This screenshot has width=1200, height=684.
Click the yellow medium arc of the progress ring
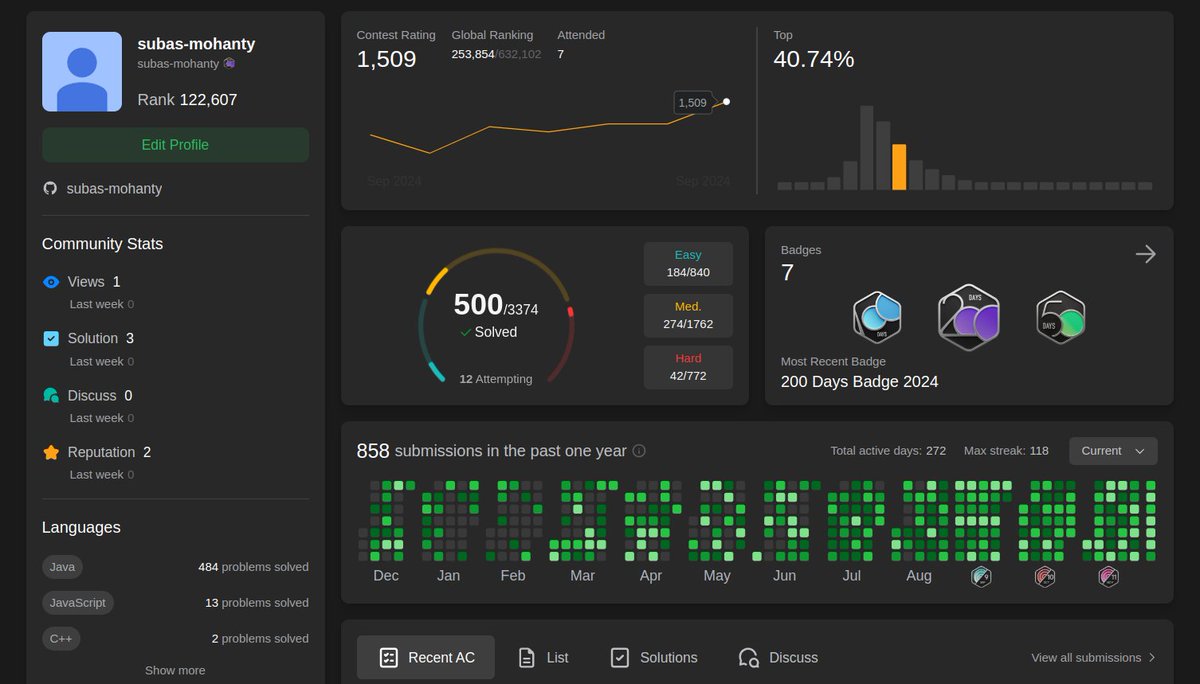pyautogui.click(x=437, y=281)
